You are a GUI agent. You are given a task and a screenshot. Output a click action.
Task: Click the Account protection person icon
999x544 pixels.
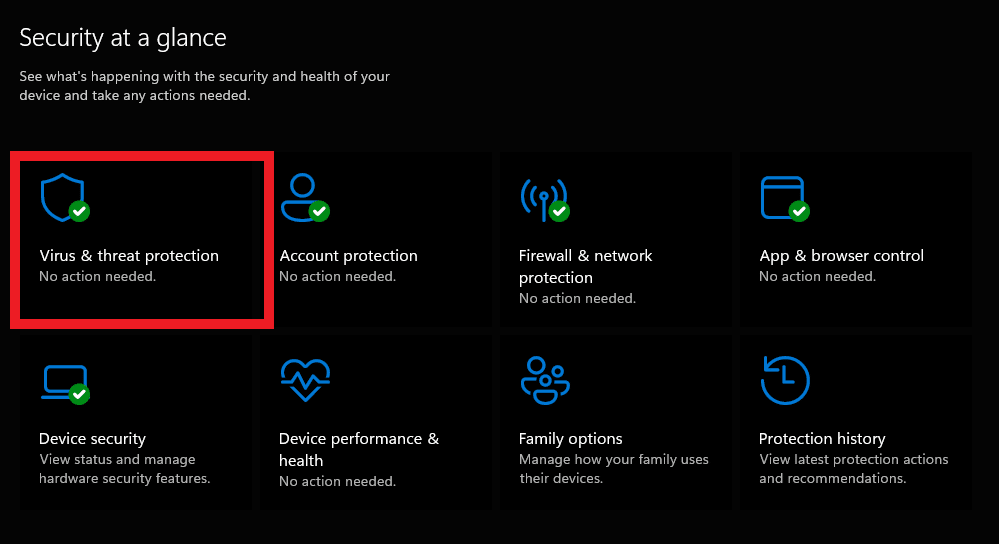[302, 197]
